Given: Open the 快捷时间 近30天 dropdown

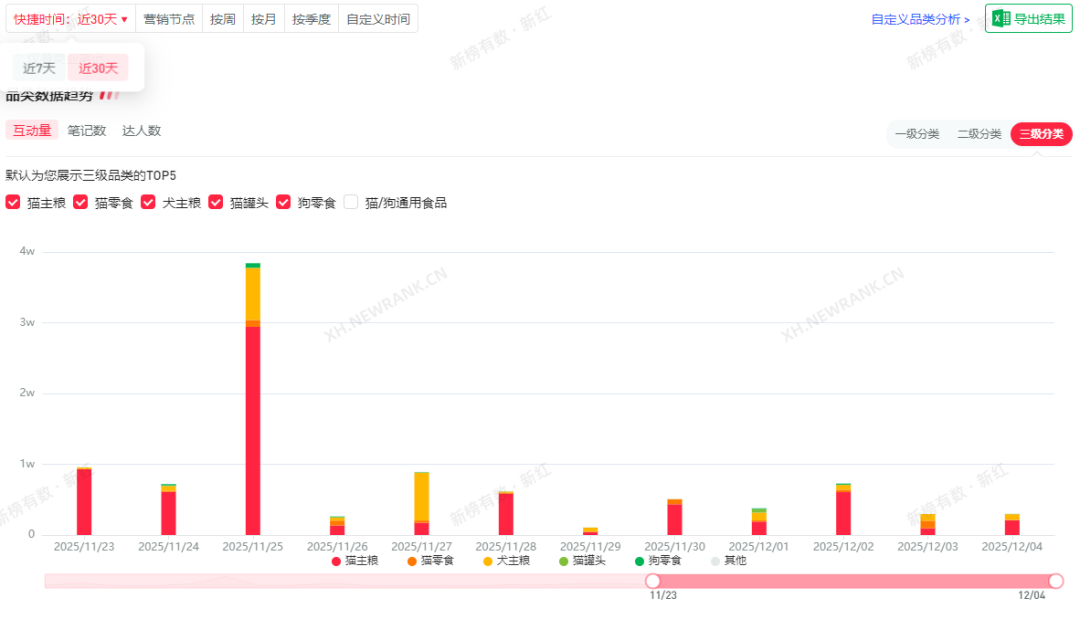Looking at the screenshot, I should point(71,19).
